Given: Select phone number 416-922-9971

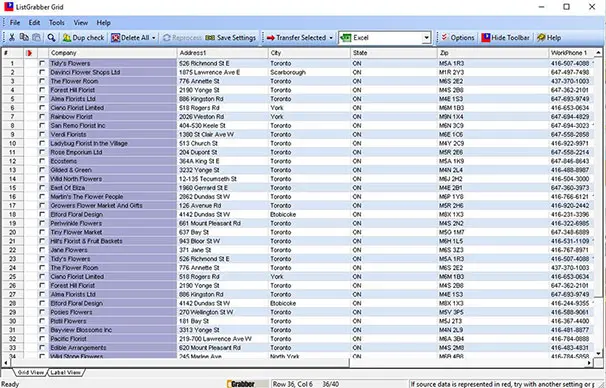Looking at the screenshot, I should pos(570,143).
